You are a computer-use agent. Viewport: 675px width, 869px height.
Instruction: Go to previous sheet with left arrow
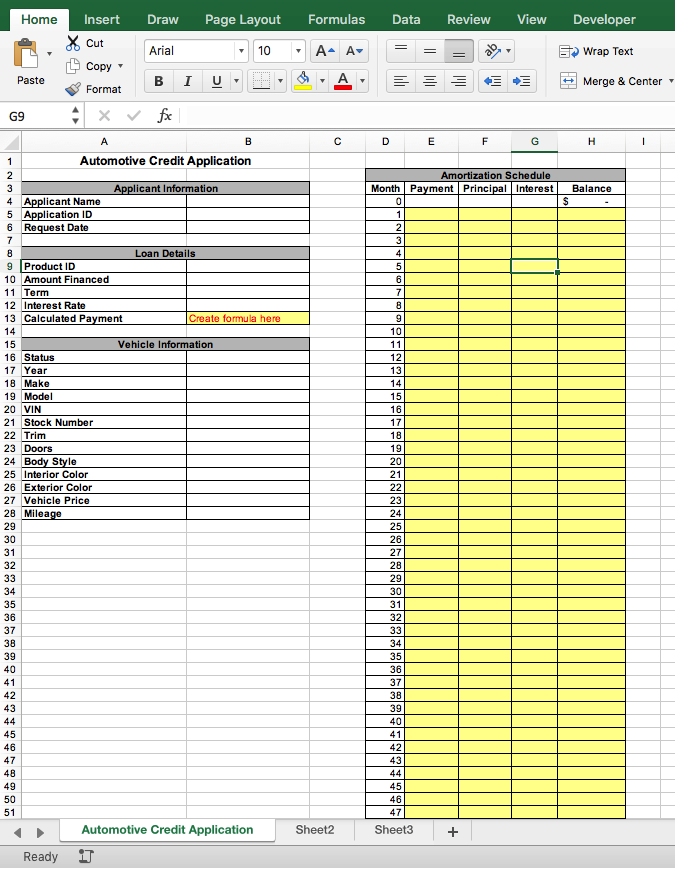pos(18,832)
